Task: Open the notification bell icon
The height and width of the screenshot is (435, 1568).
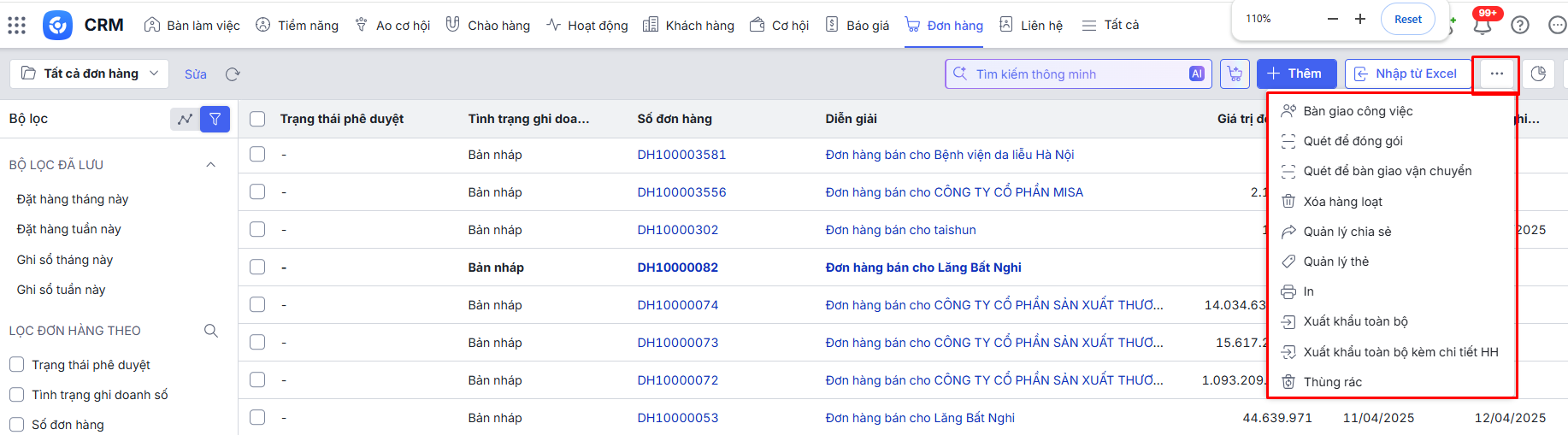Action: point(1483,25)
